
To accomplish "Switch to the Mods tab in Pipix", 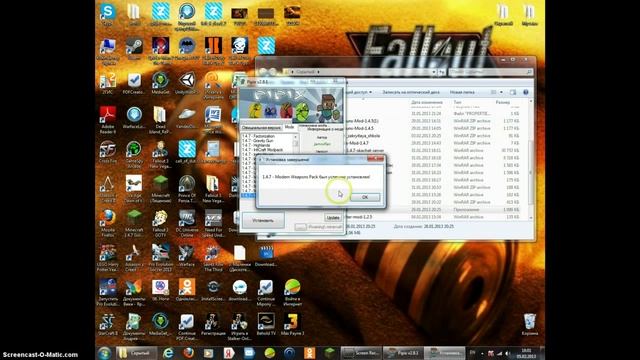I will click(x=289, y=127).
